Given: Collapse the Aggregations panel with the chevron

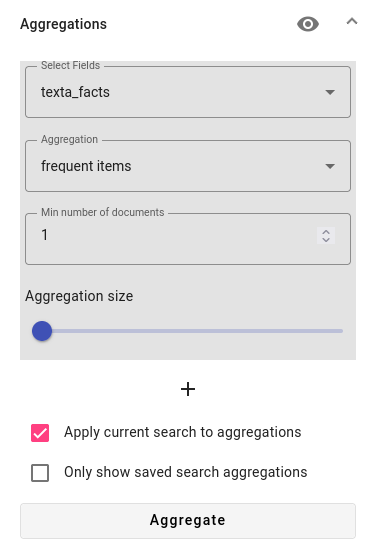Looking at the screenshot, I should pos(352,21).
